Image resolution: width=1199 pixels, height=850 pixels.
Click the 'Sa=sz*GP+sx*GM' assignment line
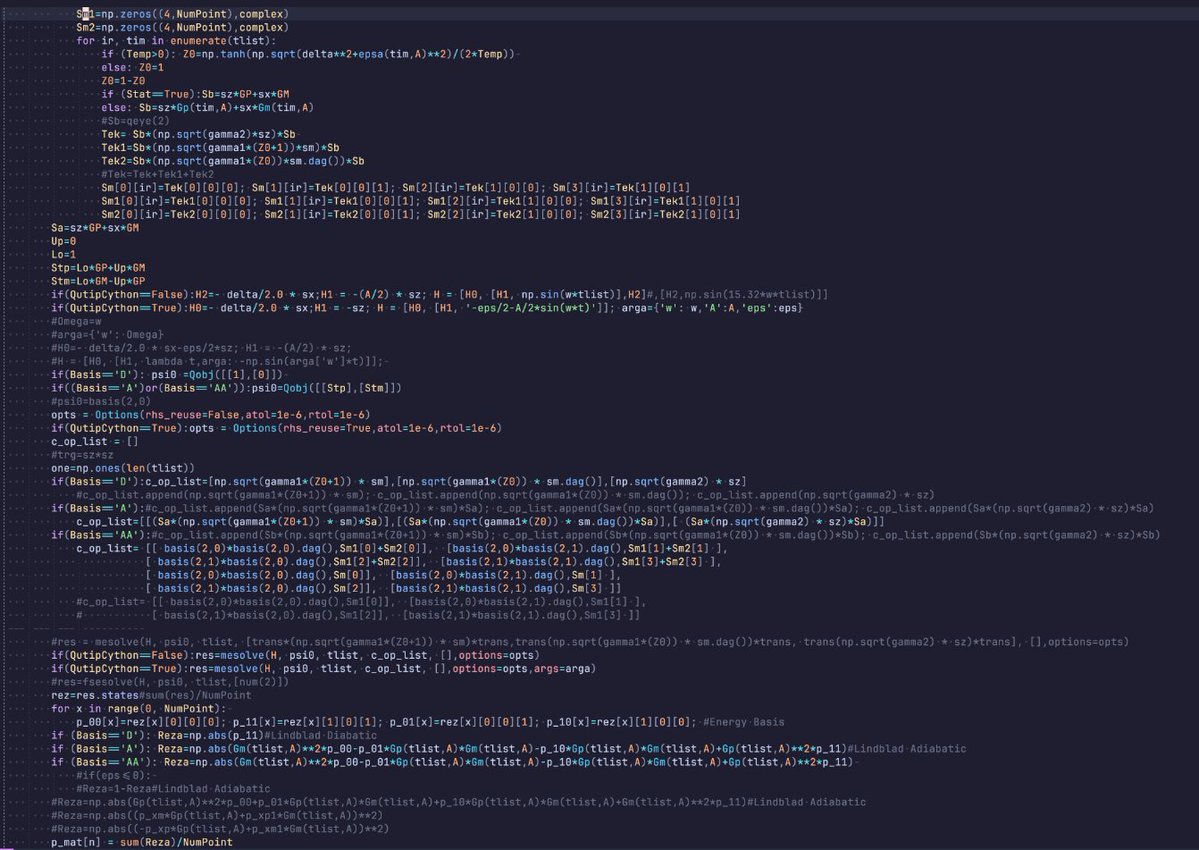[x=95, y=228]
